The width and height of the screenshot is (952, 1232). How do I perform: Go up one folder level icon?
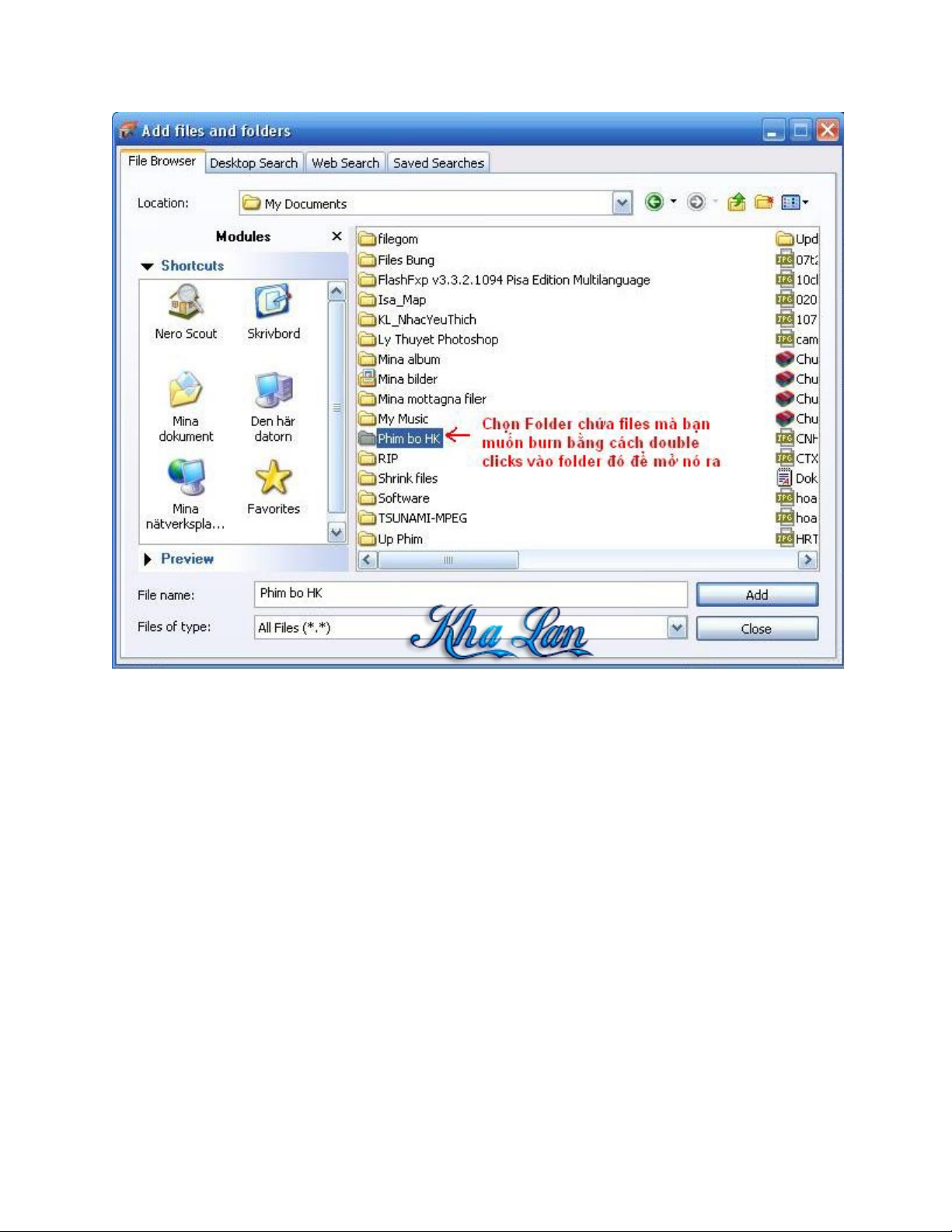pos(736,203)
